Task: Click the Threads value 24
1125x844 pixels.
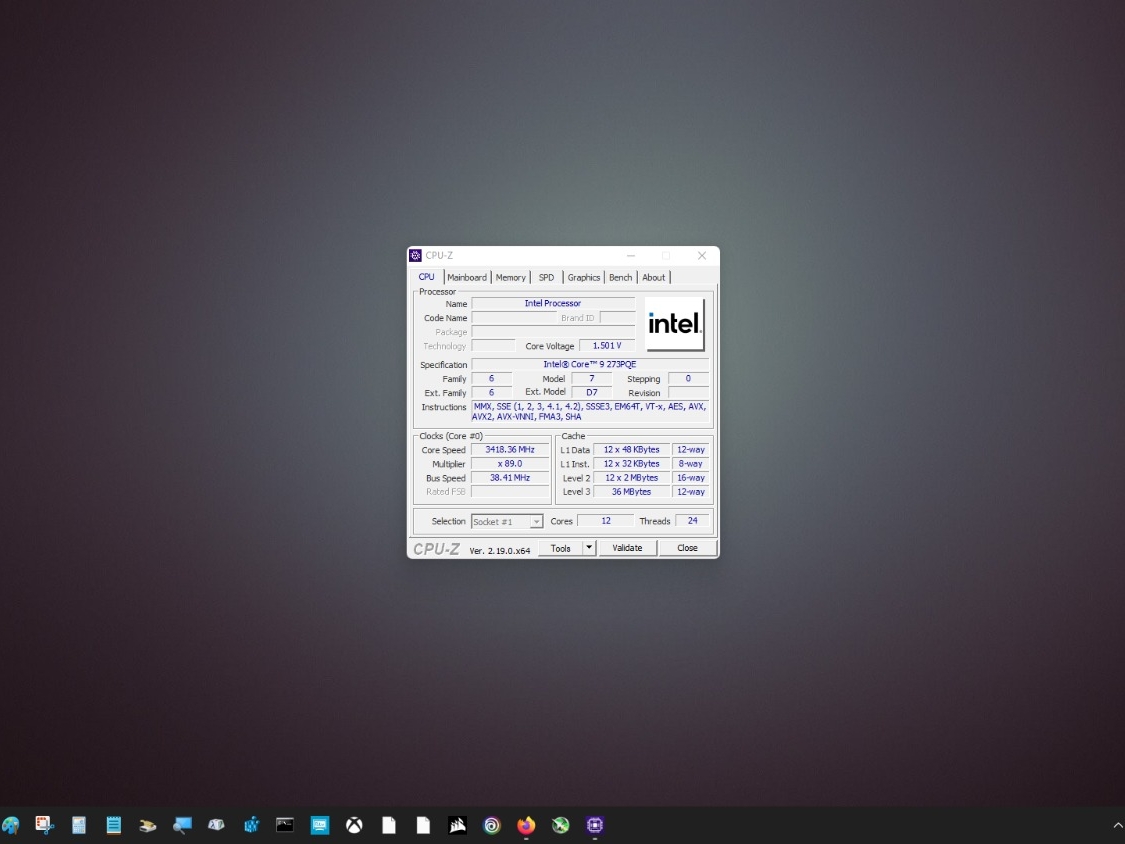Action: tap(692, 521)
